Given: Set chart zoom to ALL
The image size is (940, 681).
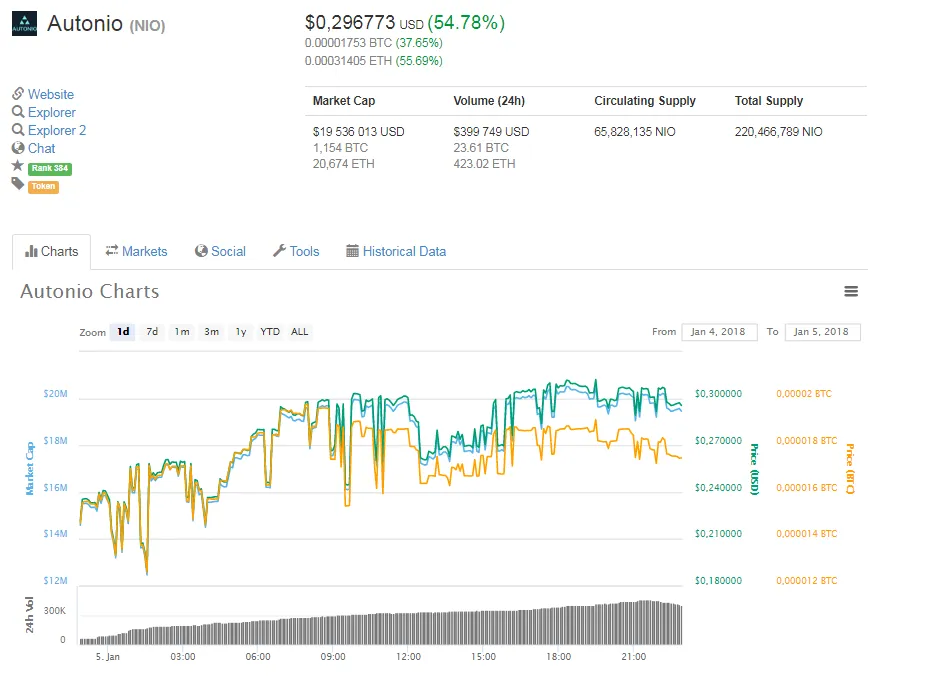Looking at the screenshot, I should click(299, 332).
